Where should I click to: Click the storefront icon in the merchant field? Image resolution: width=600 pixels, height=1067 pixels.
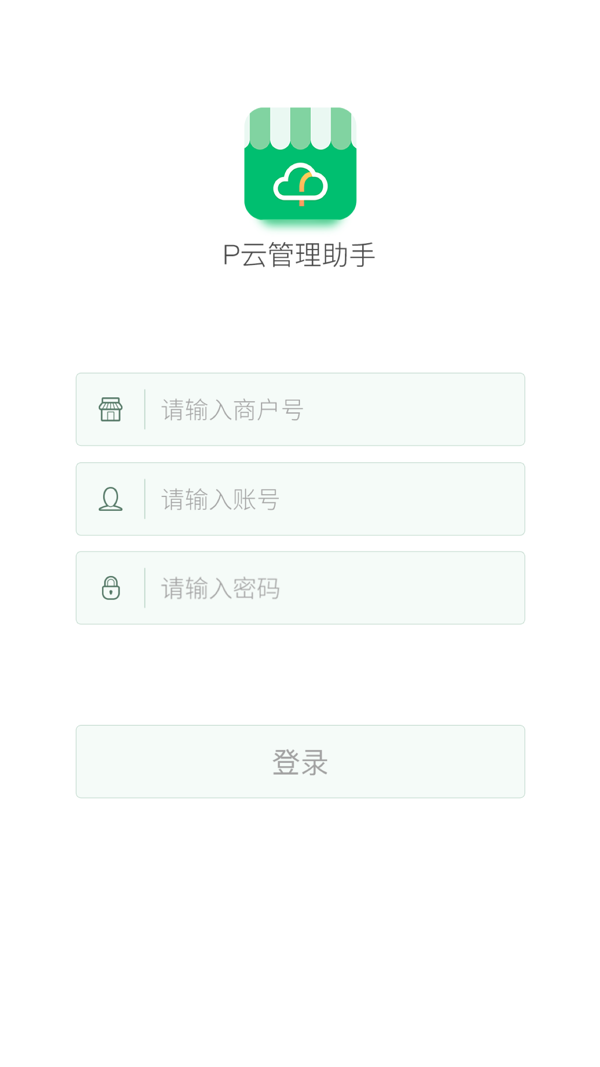pos(111,409)
